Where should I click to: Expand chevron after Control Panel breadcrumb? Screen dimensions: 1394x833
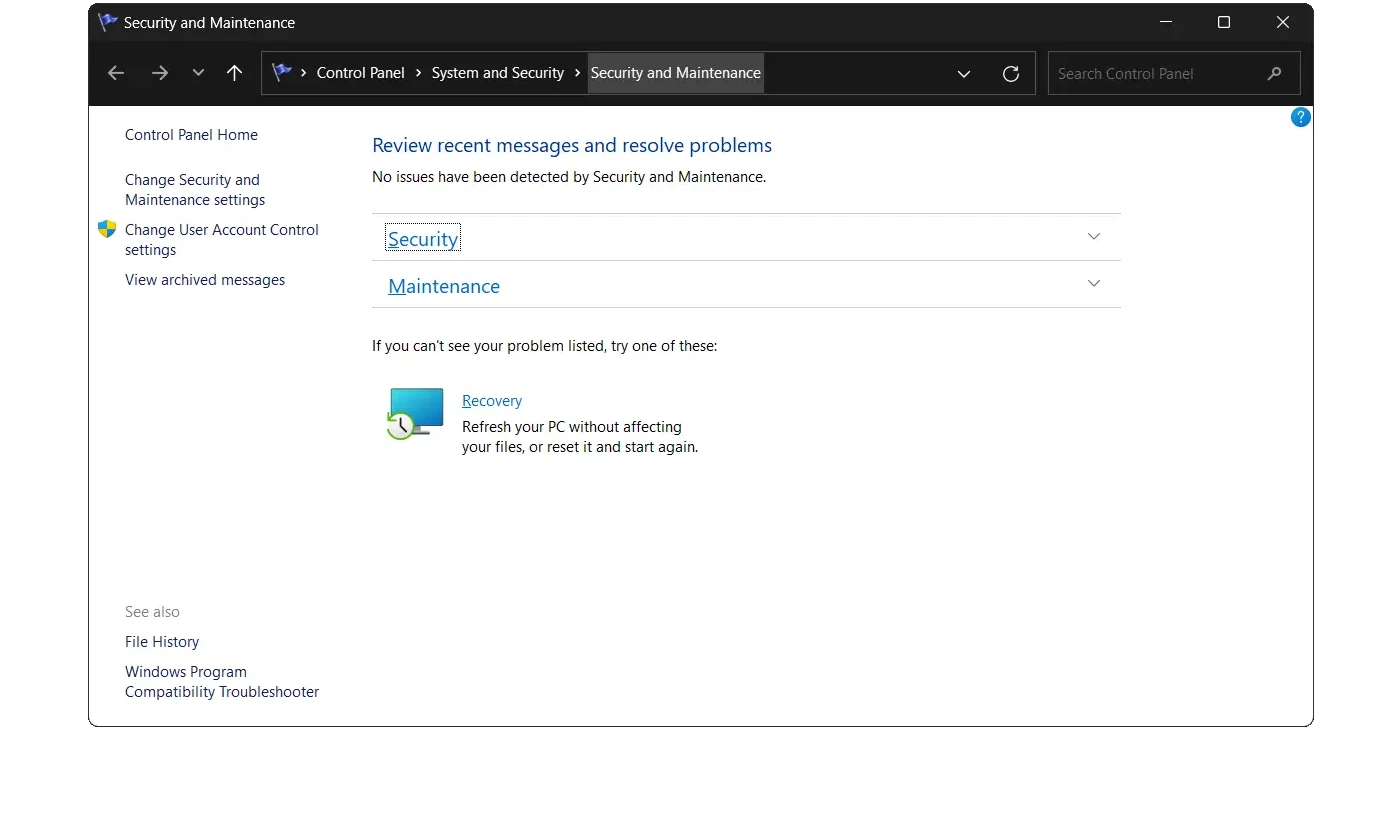[x=419, y=73]
